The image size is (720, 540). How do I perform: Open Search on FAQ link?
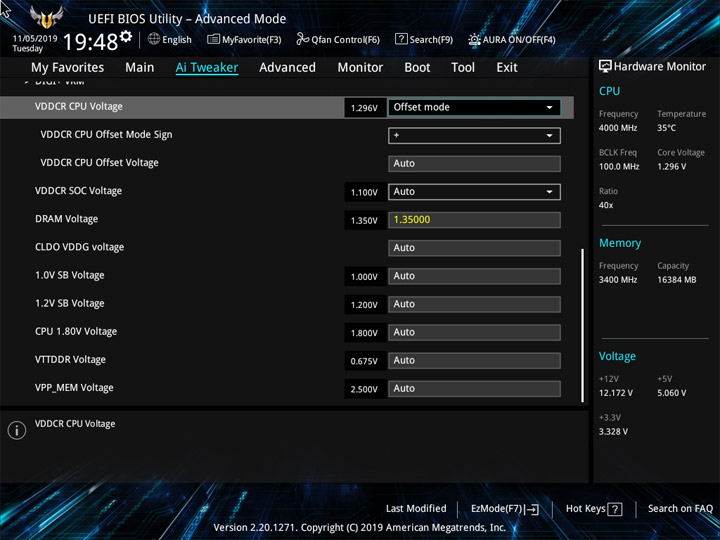tap(680, 508)
